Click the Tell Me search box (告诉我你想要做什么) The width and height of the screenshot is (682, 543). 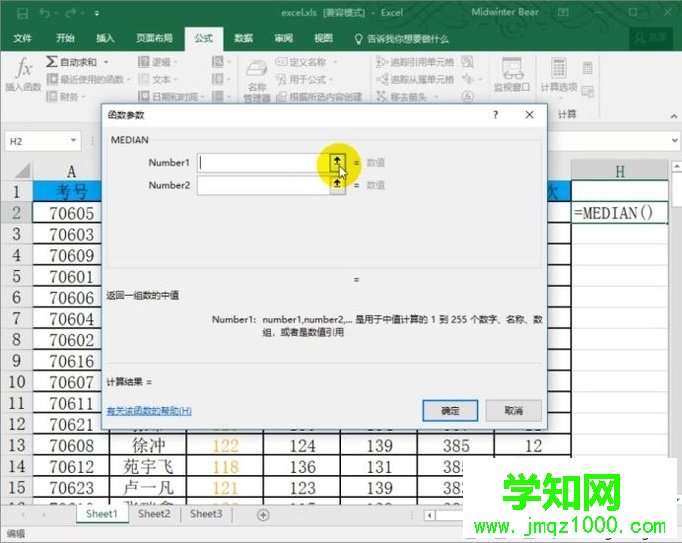point(402,39)
